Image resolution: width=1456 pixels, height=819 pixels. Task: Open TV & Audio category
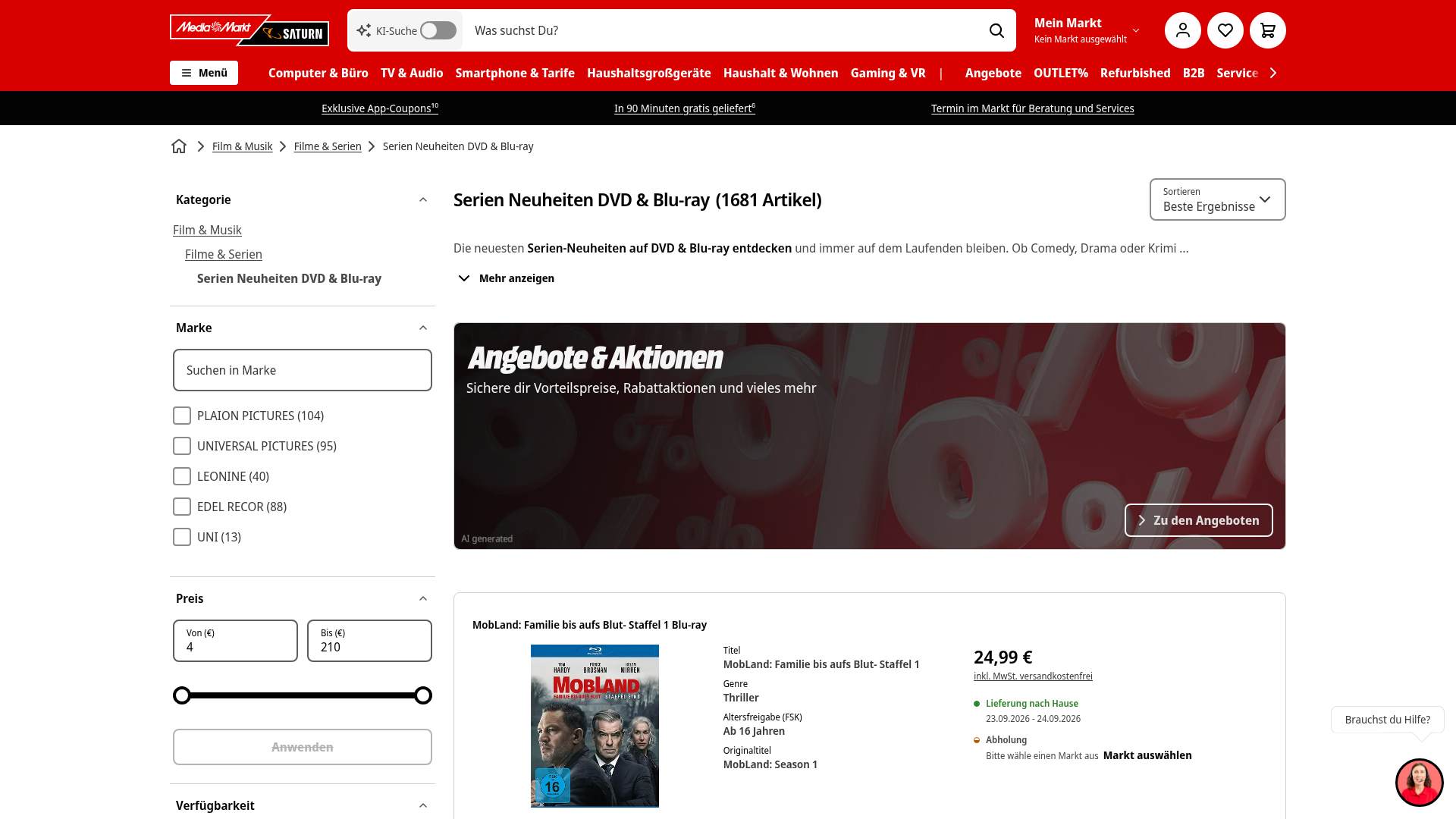click(412, 73)
